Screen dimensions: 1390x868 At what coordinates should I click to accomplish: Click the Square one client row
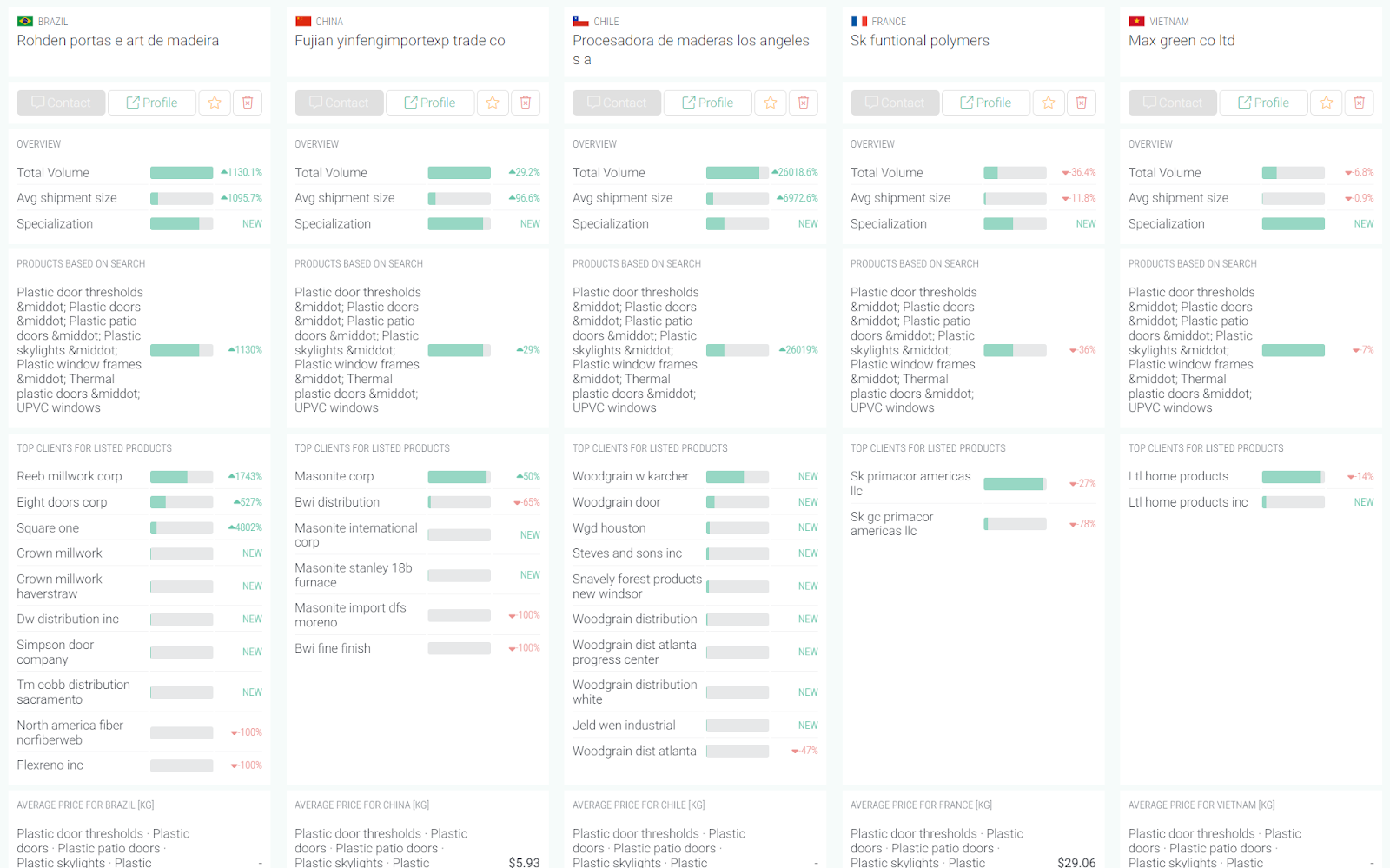pyautogui.click(x=139, y=528)
